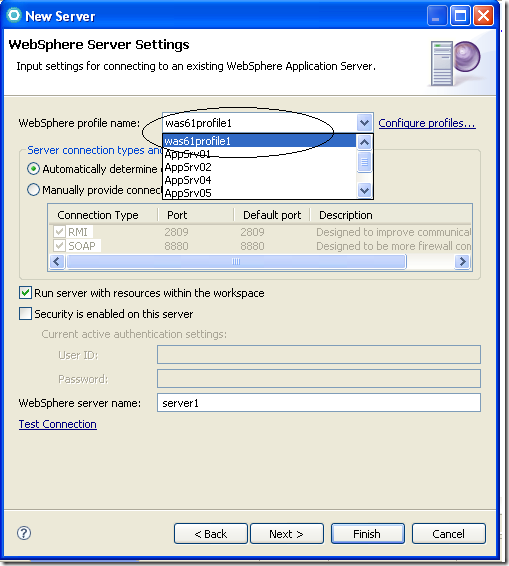Open the Configure profiles link

pyautogui.click(x=427, y=123)
